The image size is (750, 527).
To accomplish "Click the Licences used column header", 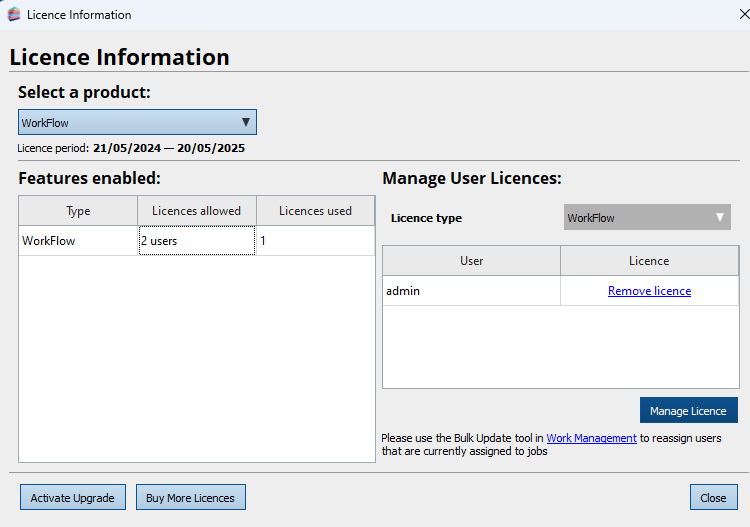I will [315, 211].
